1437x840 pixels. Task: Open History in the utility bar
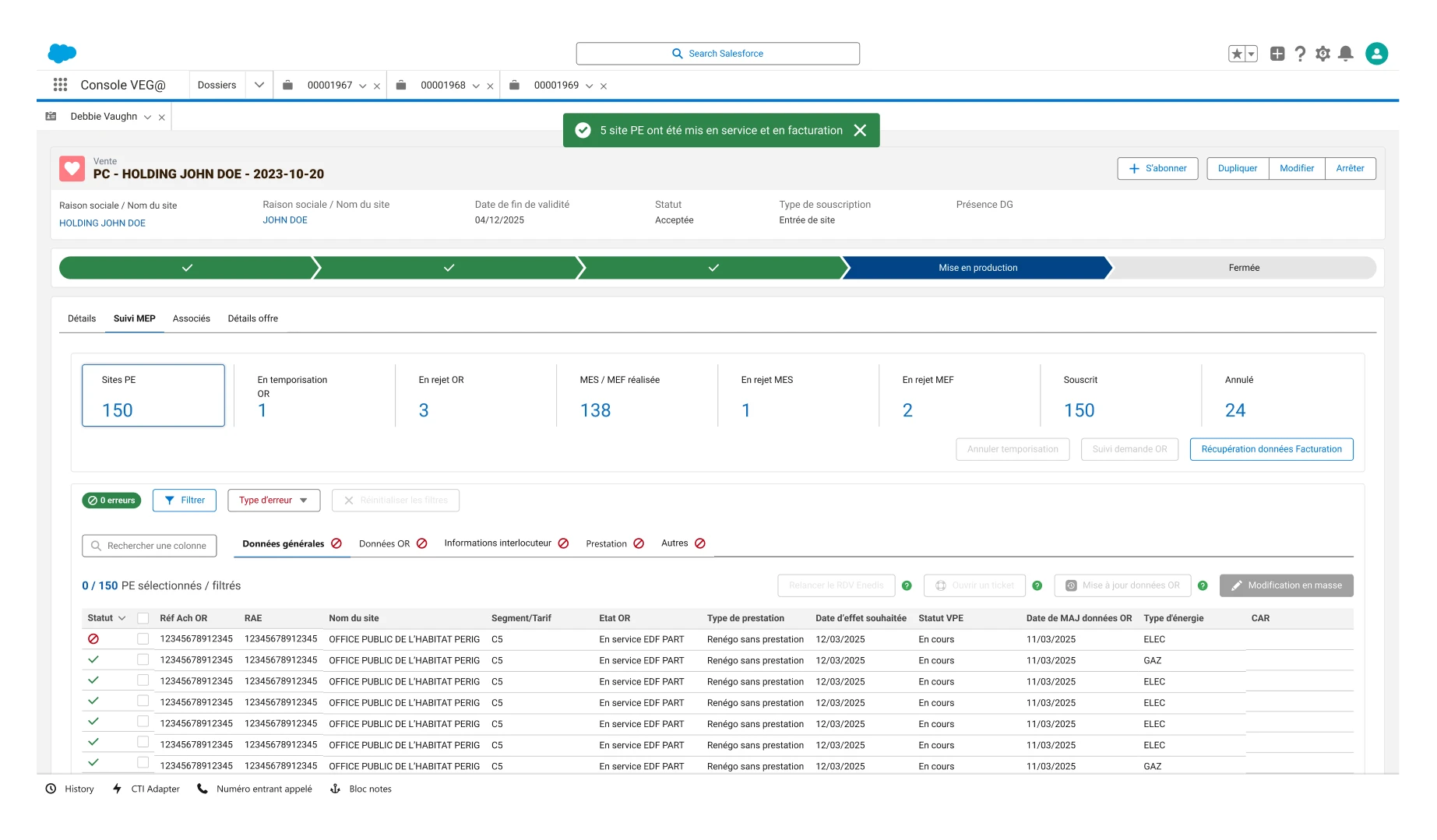coord(70,789)
